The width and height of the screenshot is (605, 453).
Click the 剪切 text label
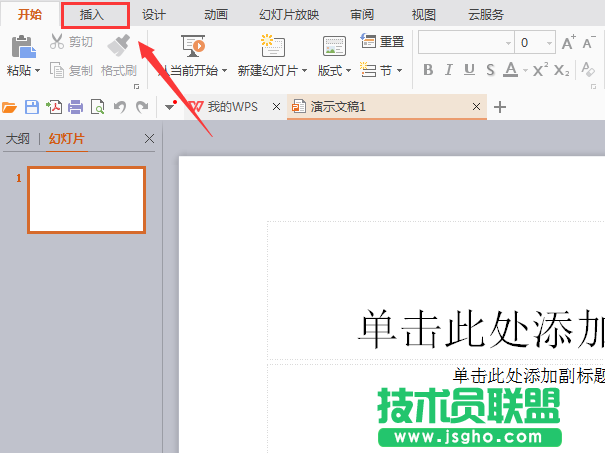(81, 42)
